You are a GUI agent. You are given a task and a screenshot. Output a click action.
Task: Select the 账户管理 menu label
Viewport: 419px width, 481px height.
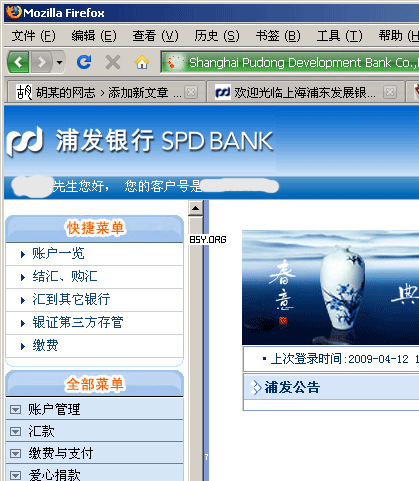[54, 409]
